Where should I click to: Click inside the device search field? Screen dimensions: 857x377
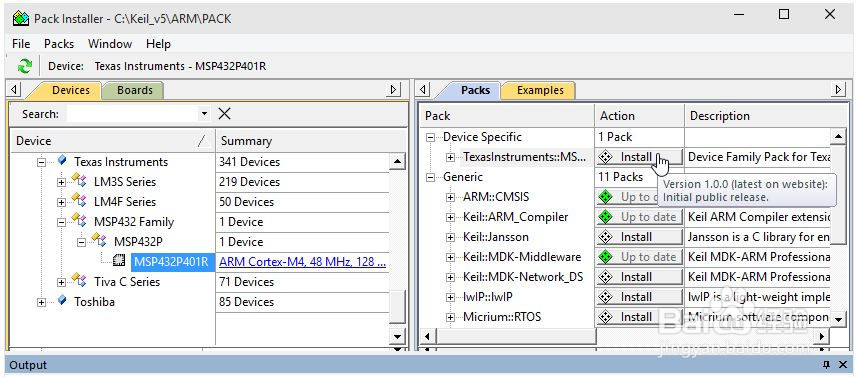[133, 114]
